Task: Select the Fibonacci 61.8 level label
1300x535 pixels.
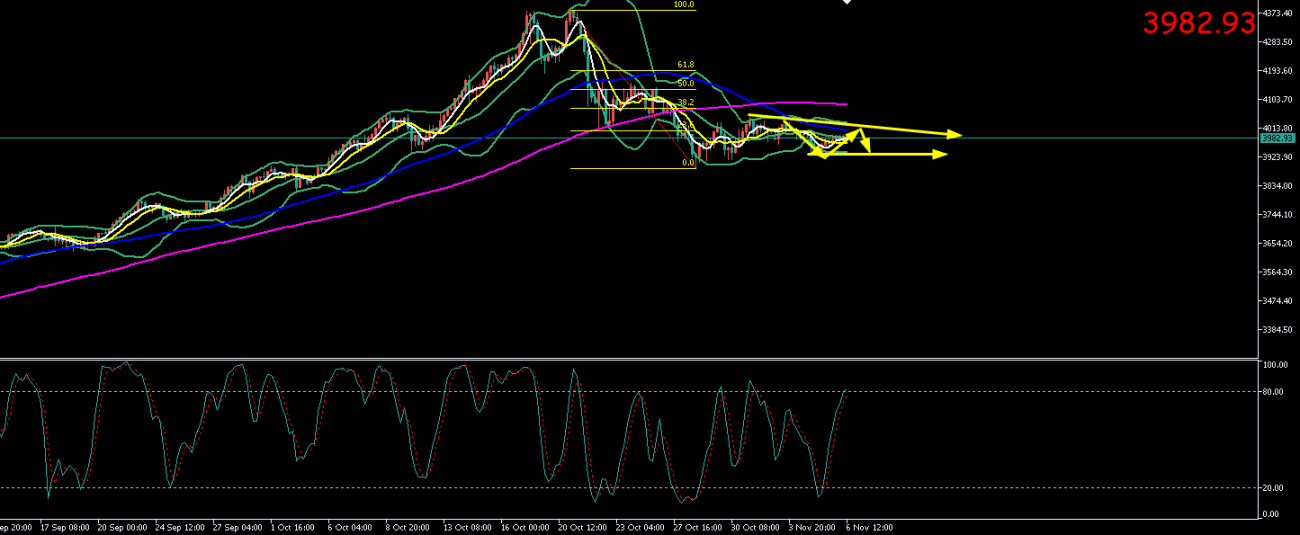Action: click(685, 65)
